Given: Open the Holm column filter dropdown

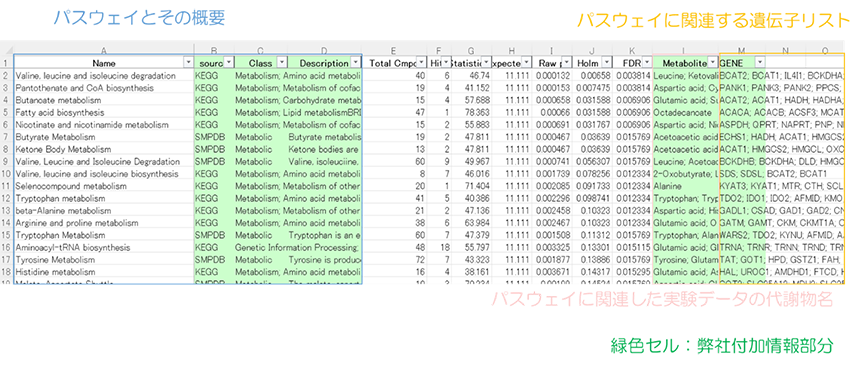Looking at the screenshot, I should 606,62.
